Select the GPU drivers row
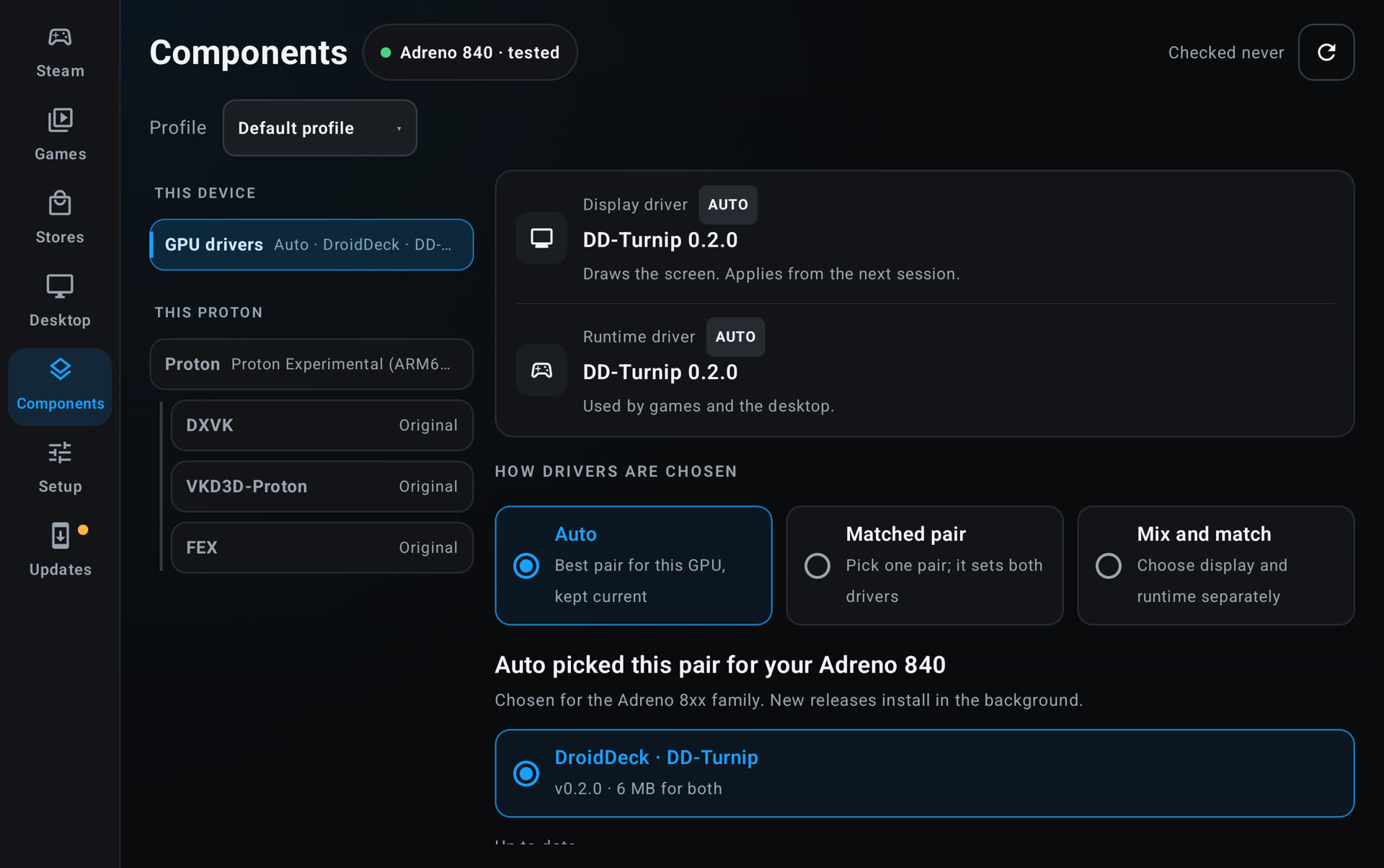This screenshot has width=1384, height=868. [311, 244]
